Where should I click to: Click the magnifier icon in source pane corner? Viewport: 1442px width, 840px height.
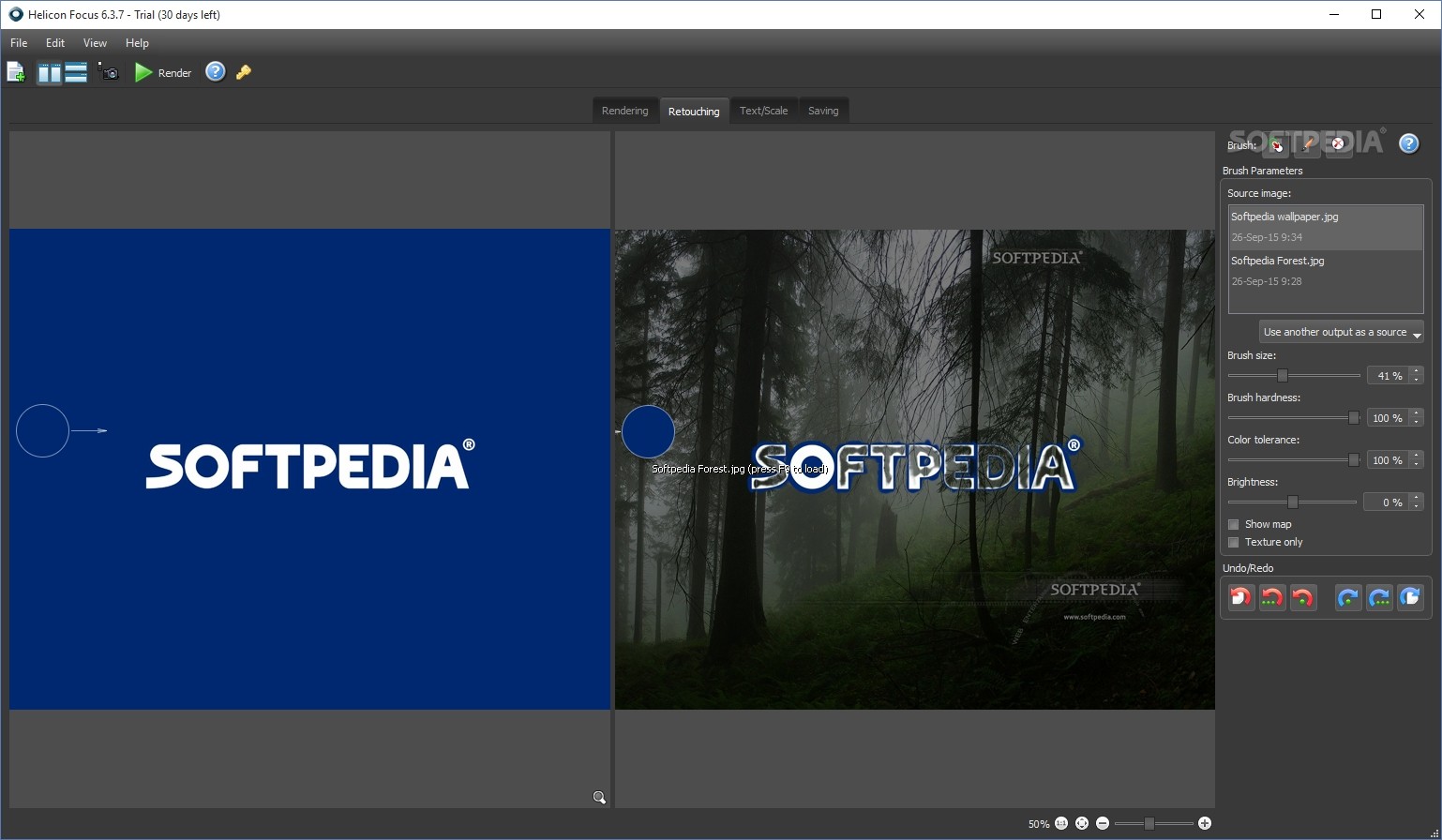pos(599,798)
